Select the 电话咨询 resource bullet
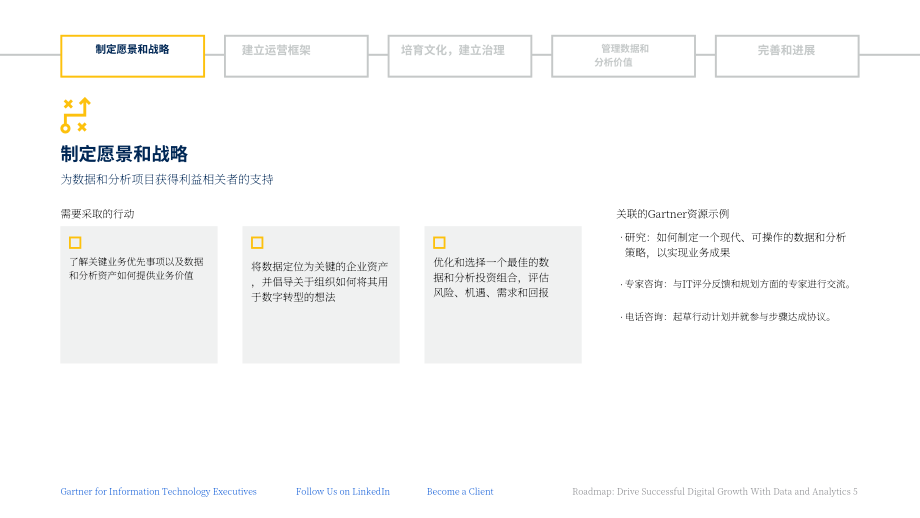The height and width of the screenshot is (518, 920). point(726,317)
